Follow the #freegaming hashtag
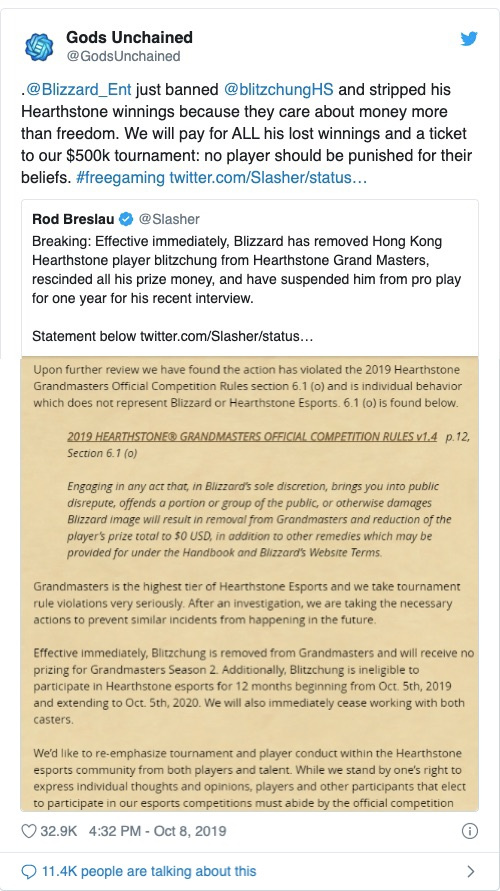Viewport: 500px width, 891px height. click(120, 178)
